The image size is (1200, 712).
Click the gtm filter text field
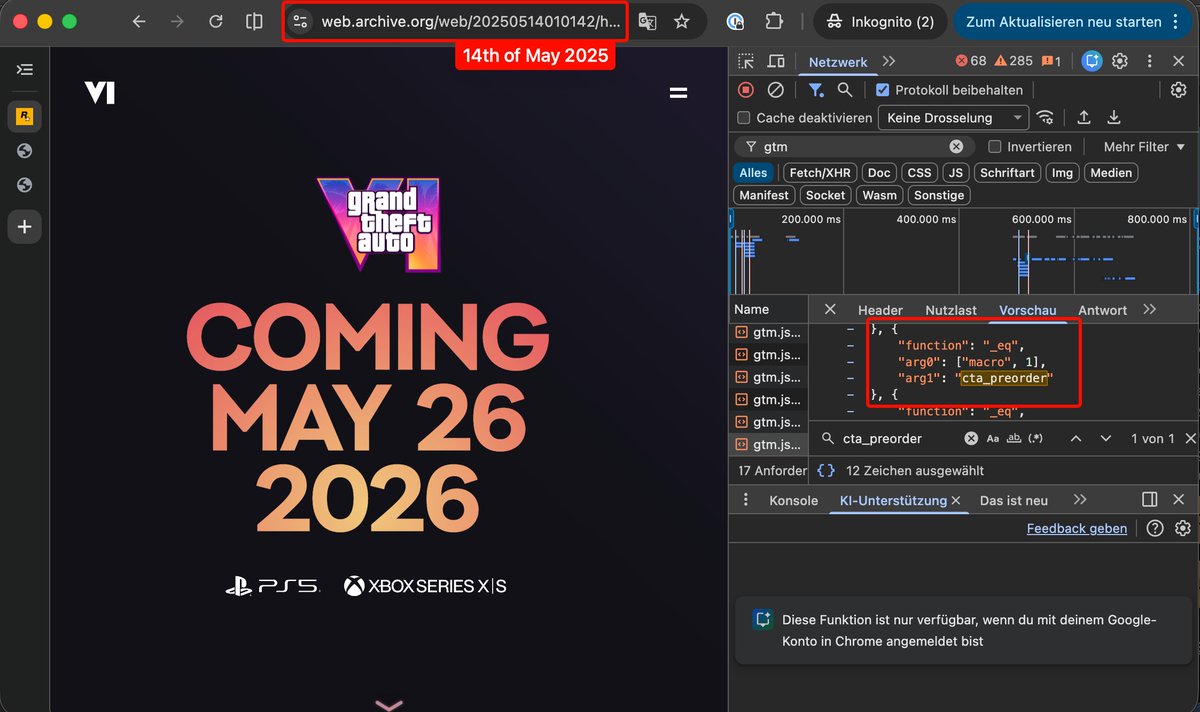[x=853, y=147]
